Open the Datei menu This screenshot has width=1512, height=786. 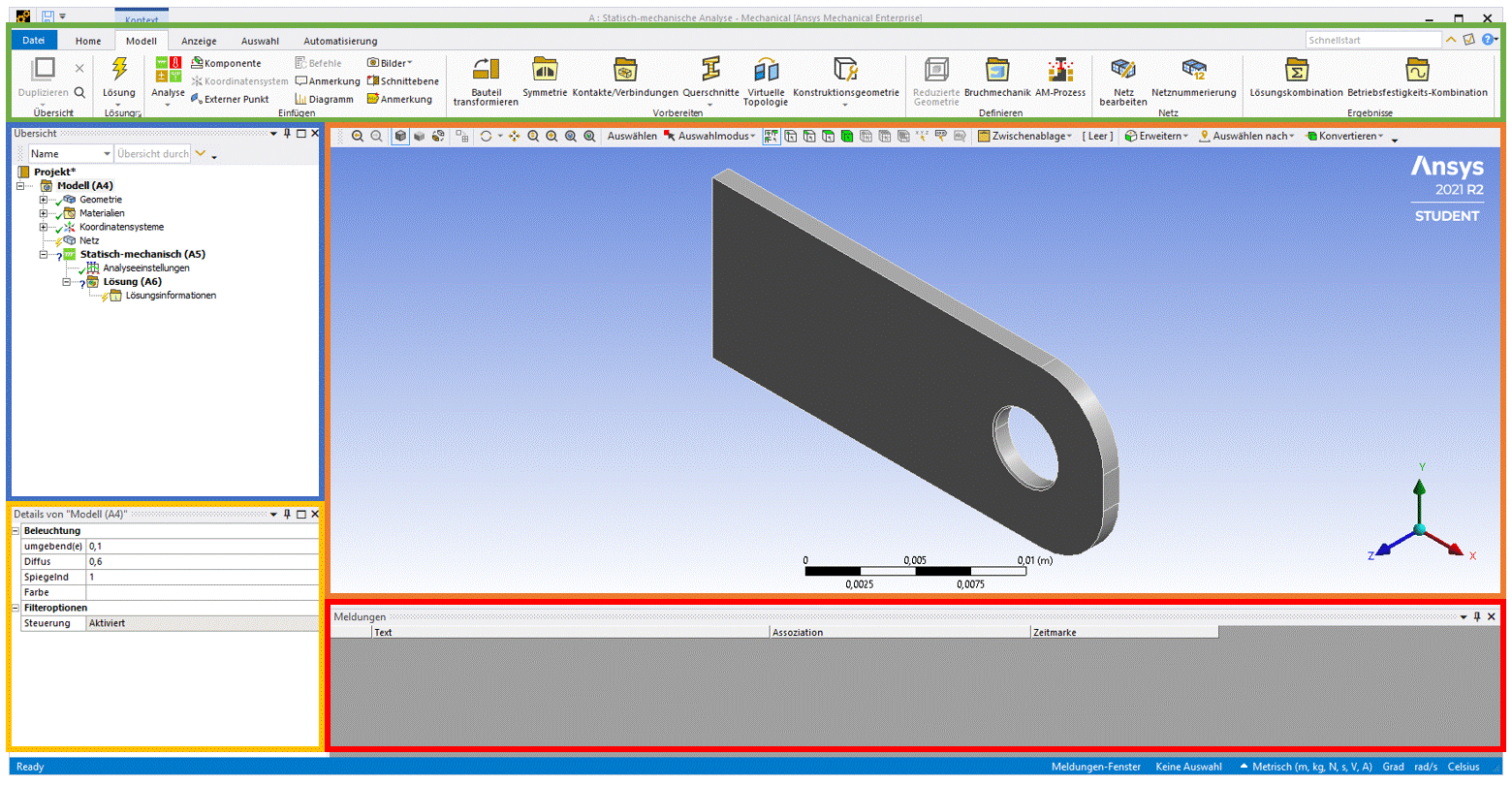pos(34,41)
